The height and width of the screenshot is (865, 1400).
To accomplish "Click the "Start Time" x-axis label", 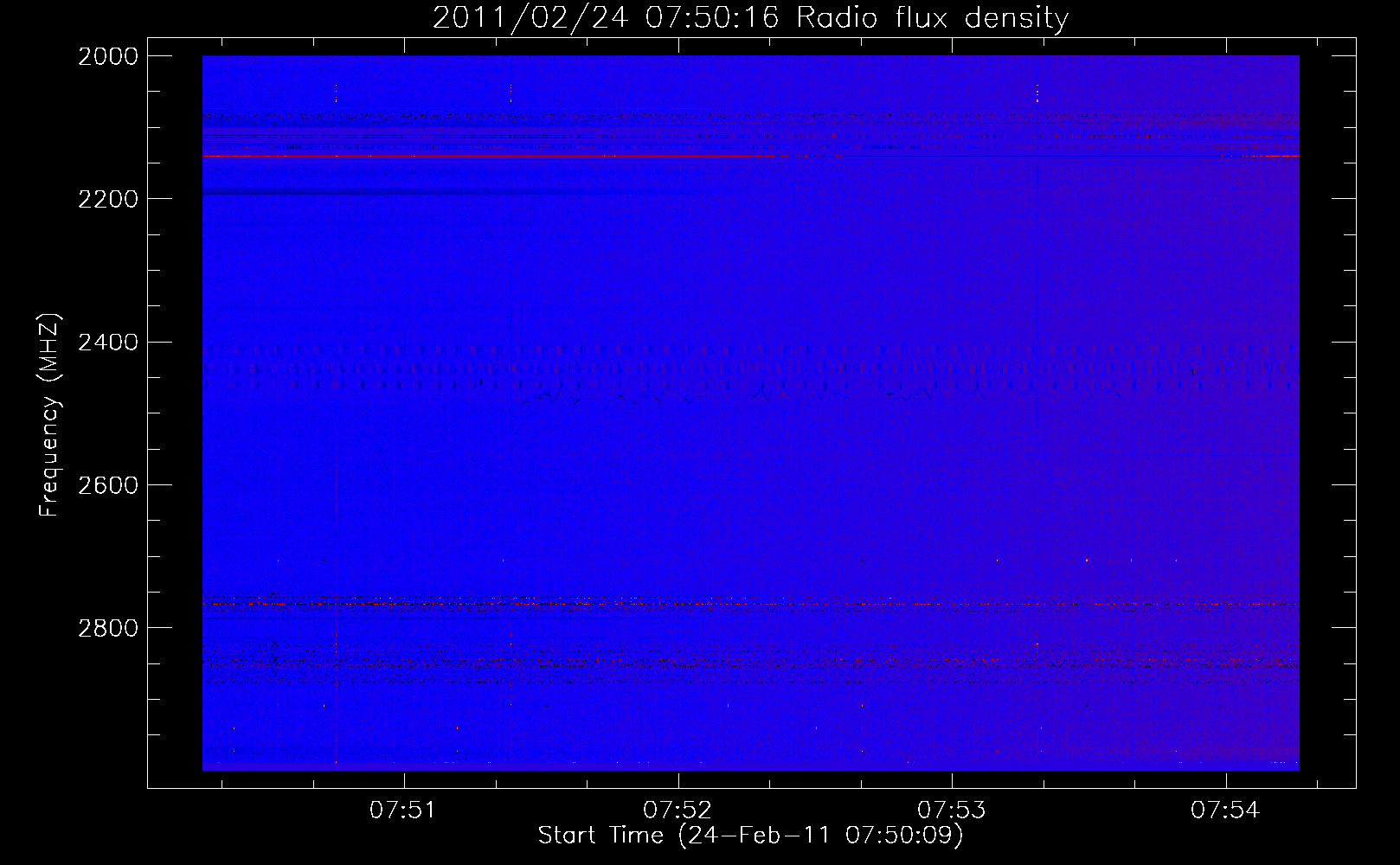I will click(x=750, y=836).
